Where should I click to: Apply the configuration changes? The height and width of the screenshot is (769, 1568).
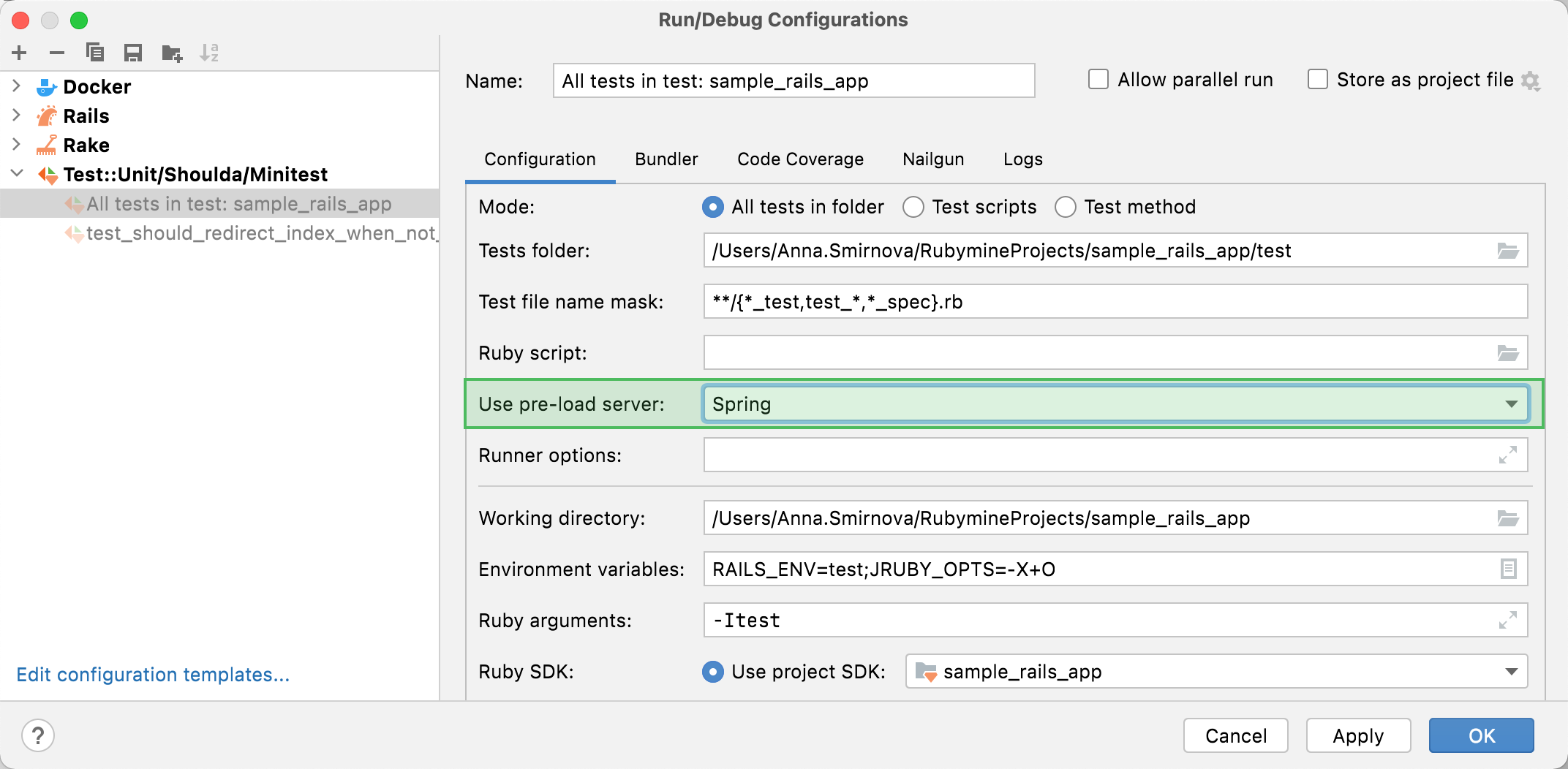click(x=1358, y=735)
